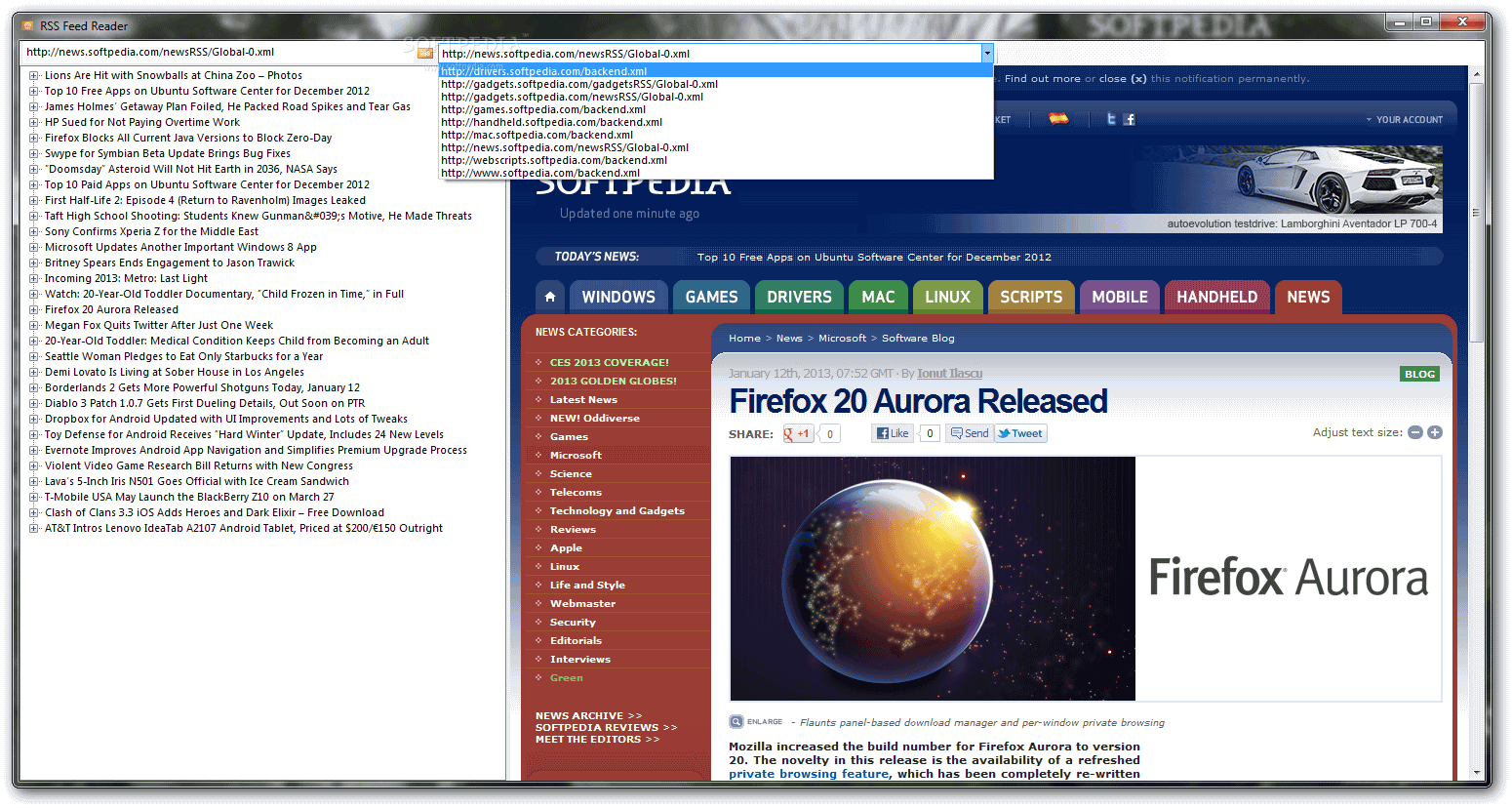
Task: Switch to the WINDOWS tab
Action: tap(618, 297)
